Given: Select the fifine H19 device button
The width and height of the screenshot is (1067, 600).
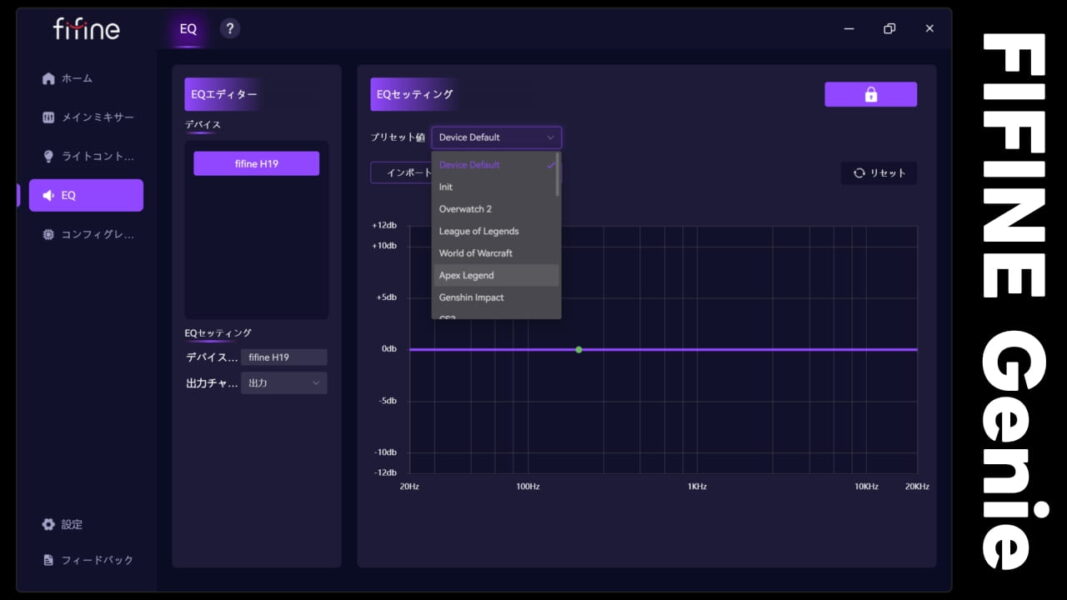Looking at the screenshot, I should pyautogui.click(x=257, y=164).
